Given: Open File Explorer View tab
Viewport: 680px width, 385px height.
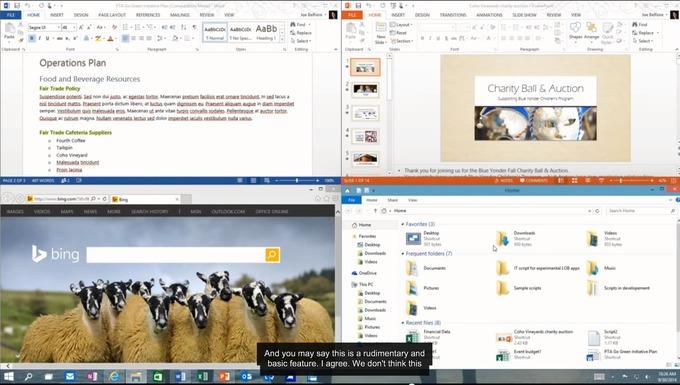Looking at the screenshot, I should pyautogui.click(x=412, y=200).
